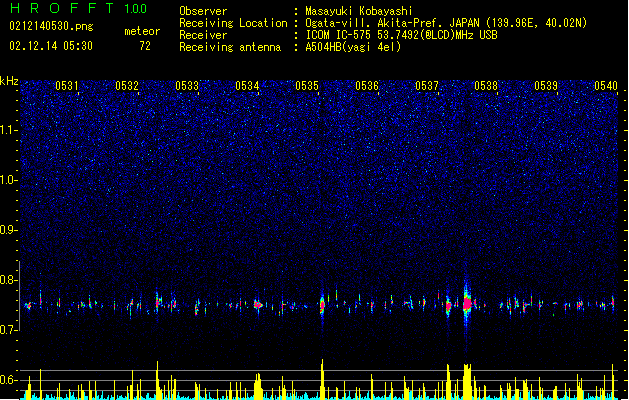The width and height of the screenshot is (629, 400).
Task: Click the 0538 time marker
Action: pyautogui.click(x=486, y=86)
